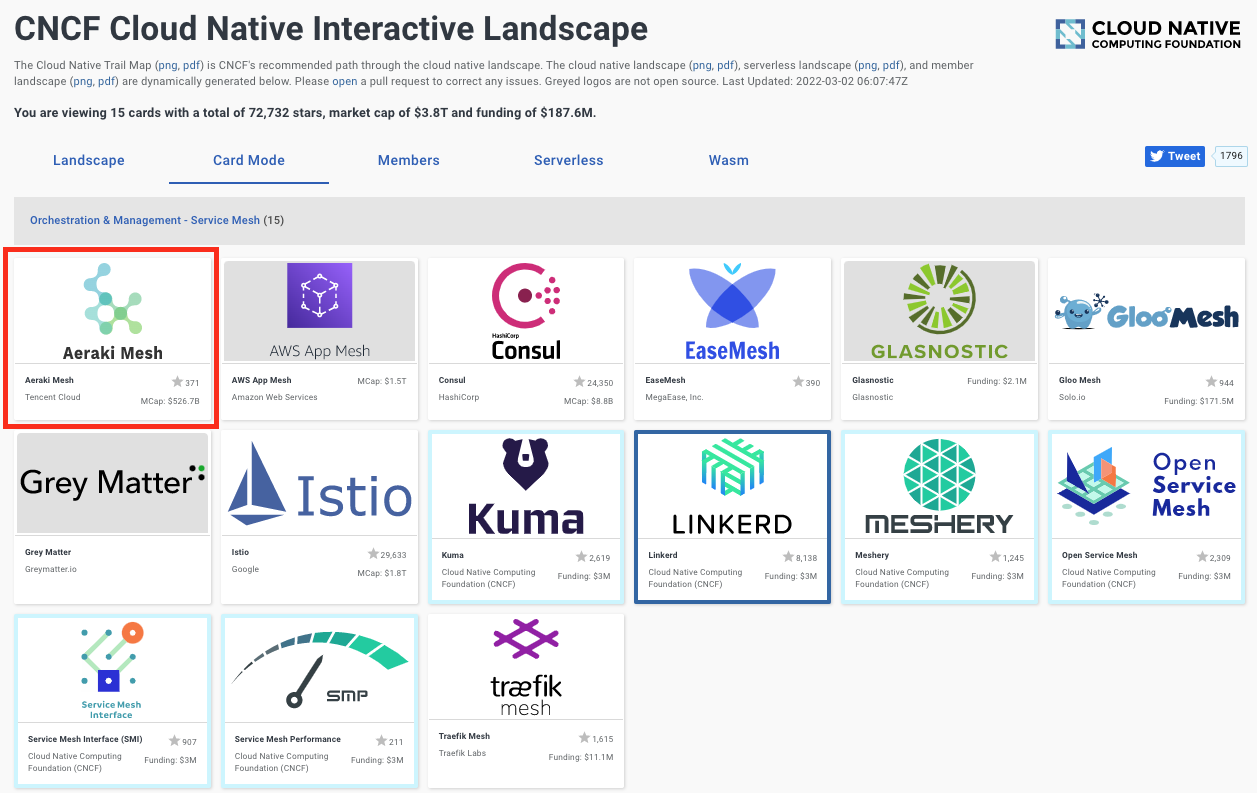Switch to the Members tab

click(408, 160)
